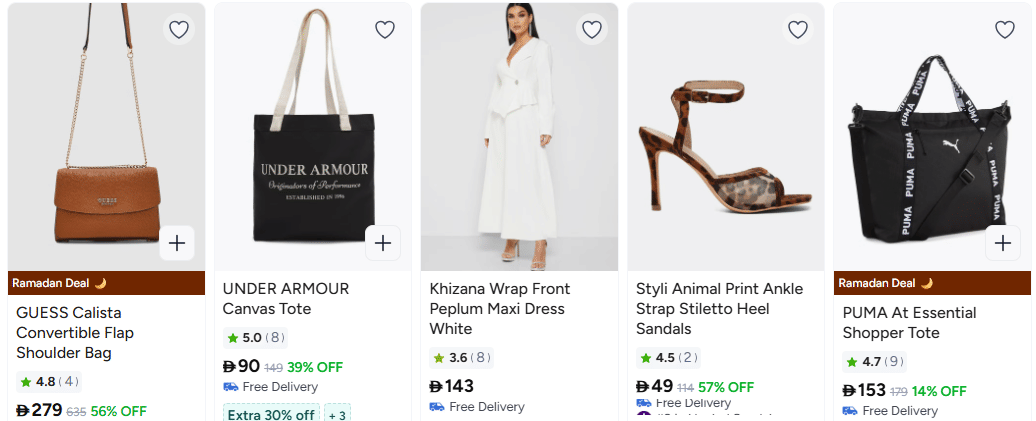Expand the +3 more offers badge
The image size is (1036, 421).
[338, 414]
